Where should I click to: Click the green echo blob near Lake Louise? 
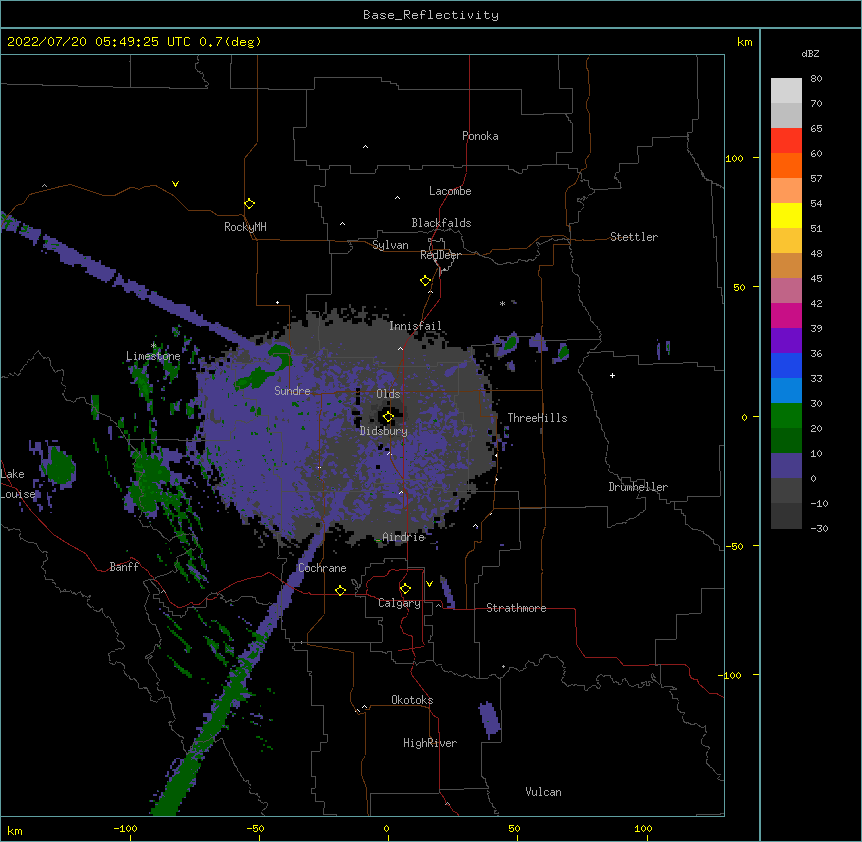pyautogui.click(x=59, y=467)
